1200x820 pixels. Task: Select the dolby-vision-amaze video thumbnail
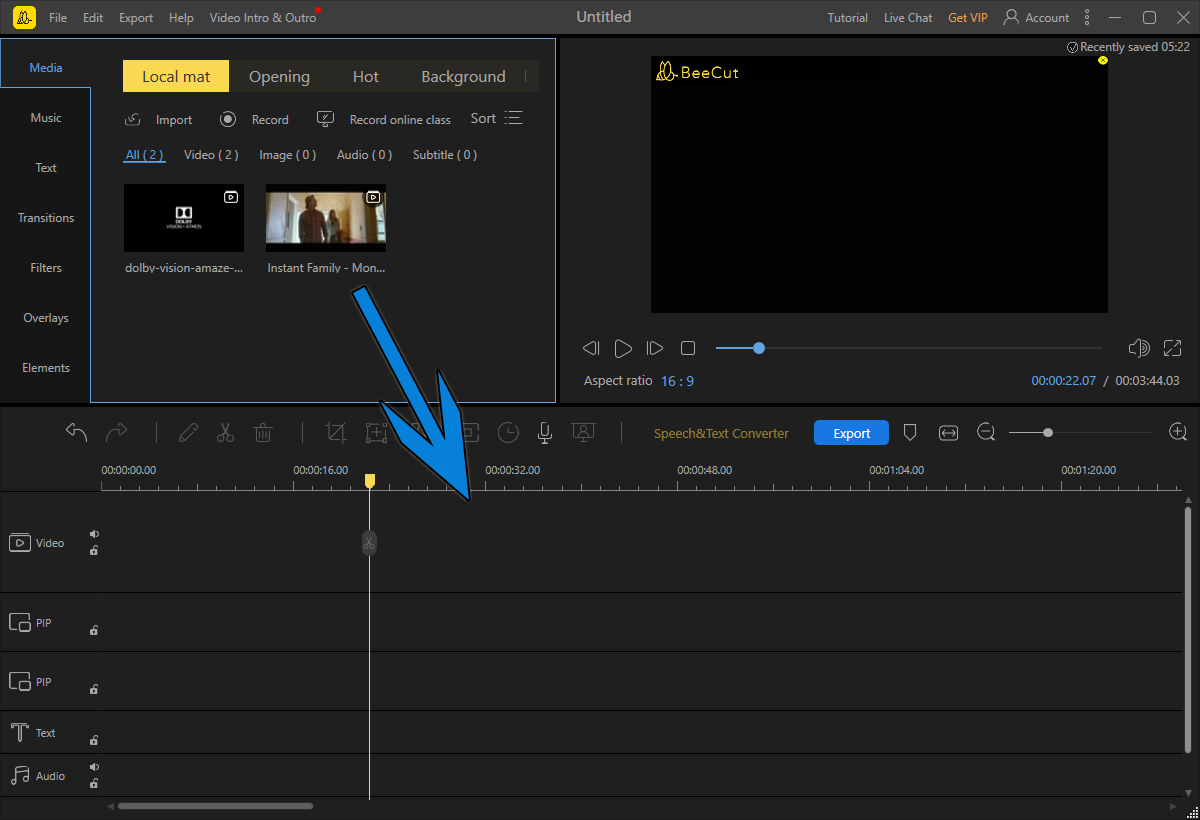(x=184, y=218)
